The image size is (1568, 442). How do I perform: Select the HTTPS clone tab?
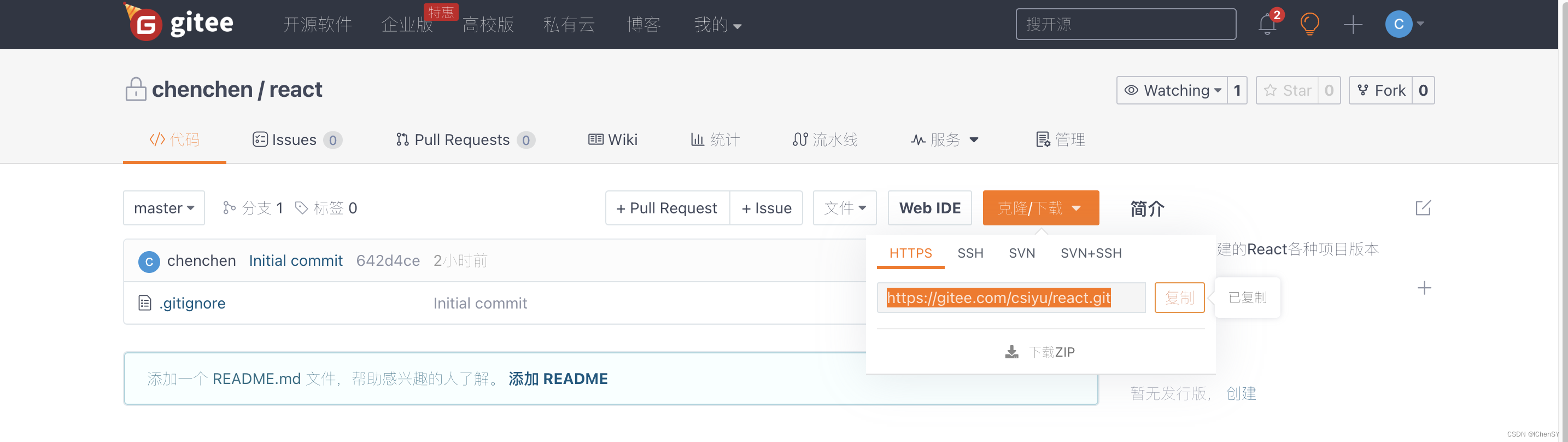[911, 253]
